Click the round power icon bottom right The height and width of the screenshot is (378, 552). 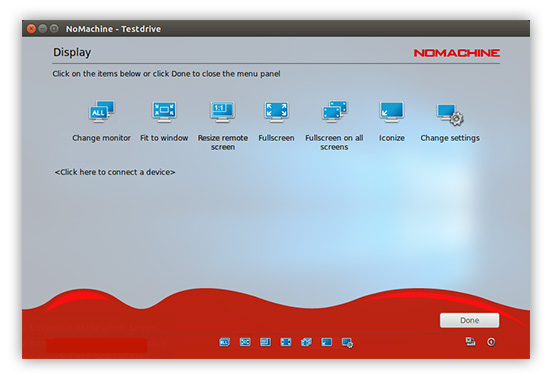pos(491,342)
